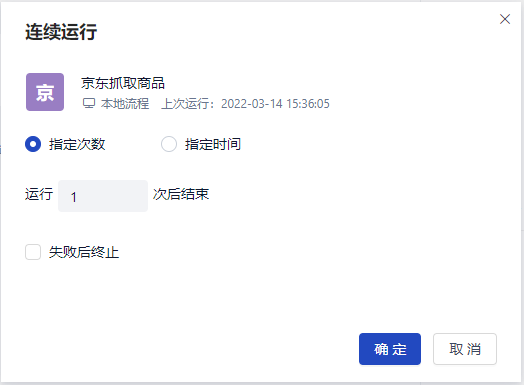The height and width of the screenshot is (385, 524).
Task: Click the 本地流程 label text
Action: (x=125, y=104)
